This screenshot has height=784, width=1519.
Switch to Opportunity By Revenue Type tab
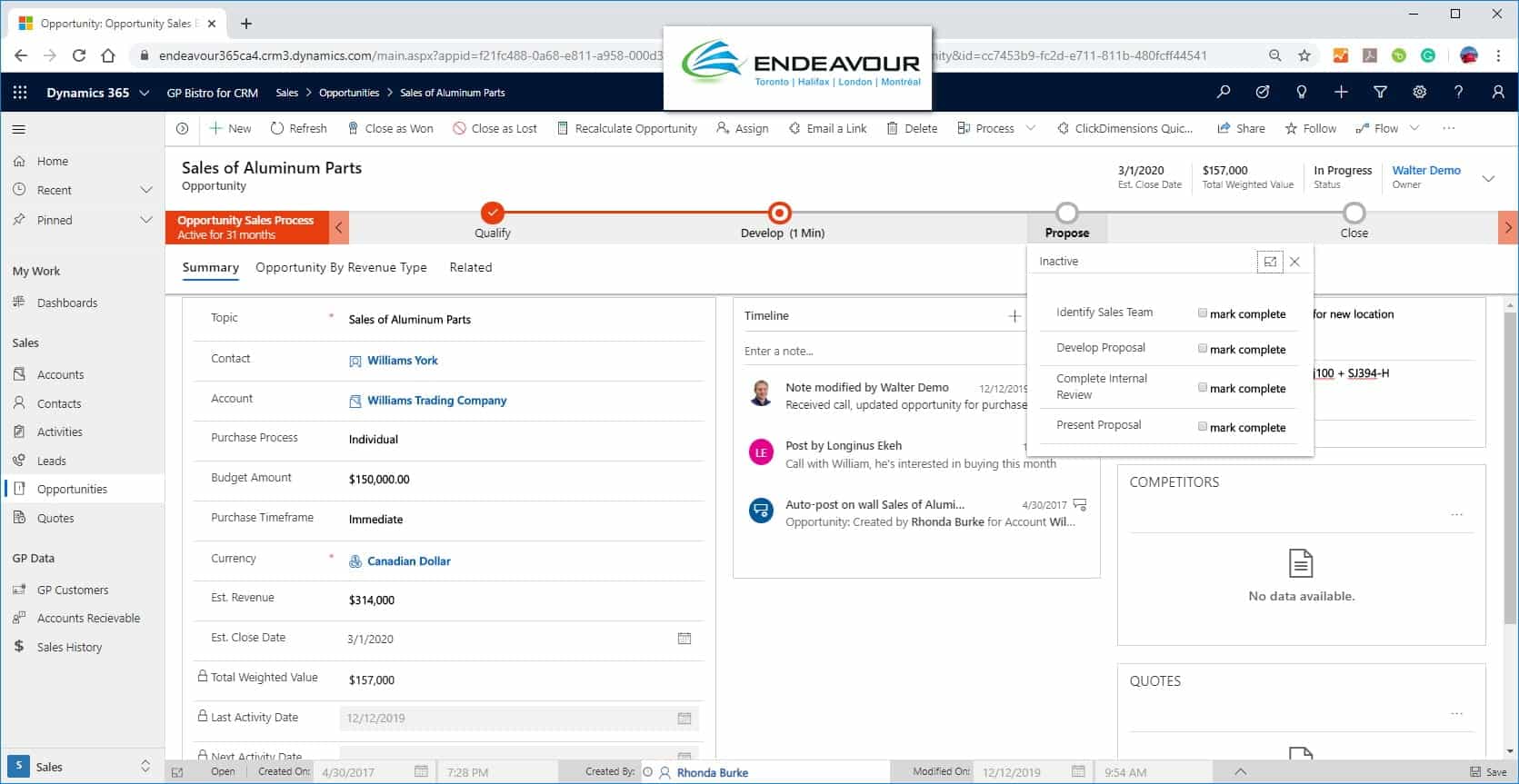click(341, 267)
